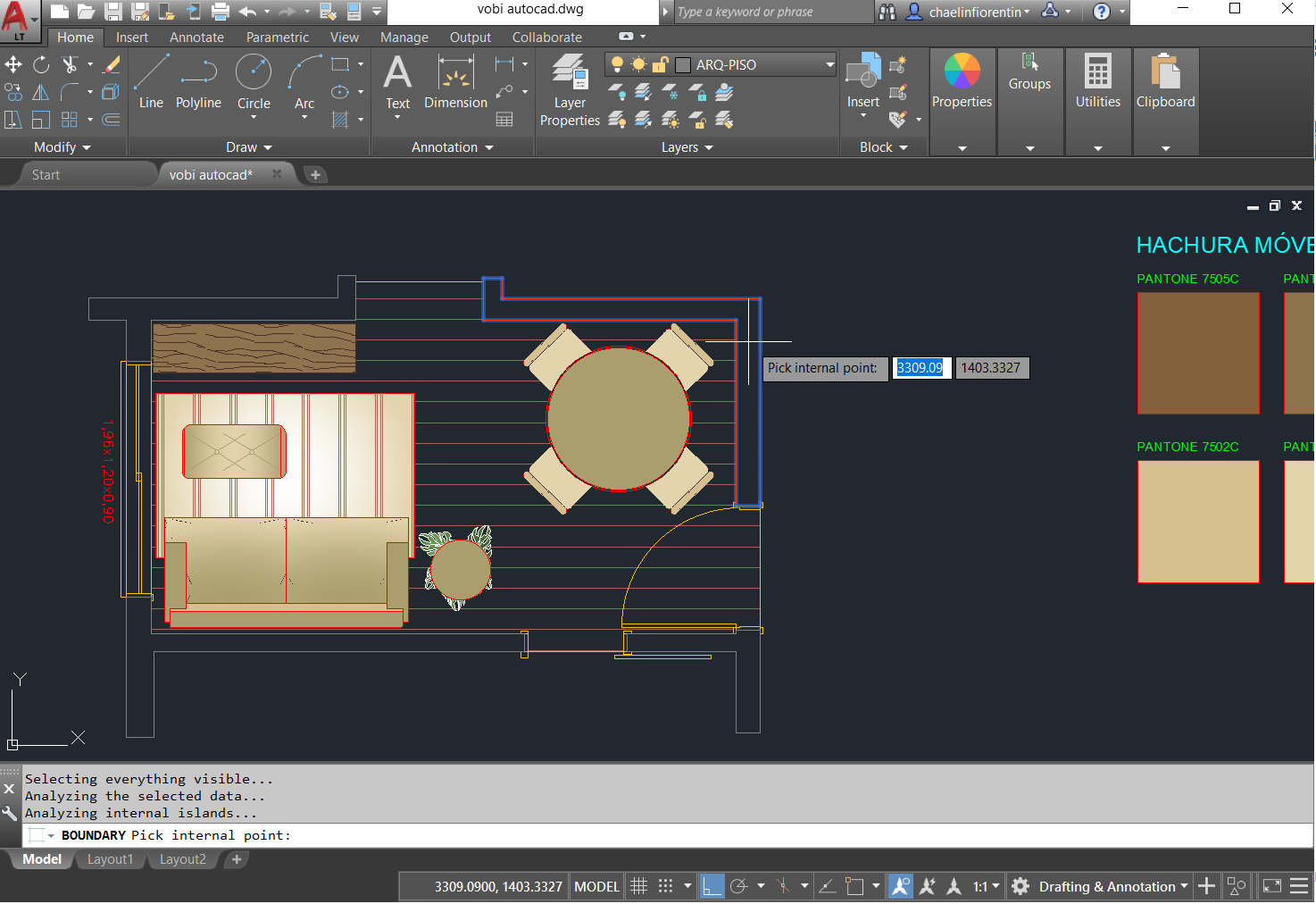Expand the Modify panel
This screenshot has width=1316, height=904.
(62, 147)
